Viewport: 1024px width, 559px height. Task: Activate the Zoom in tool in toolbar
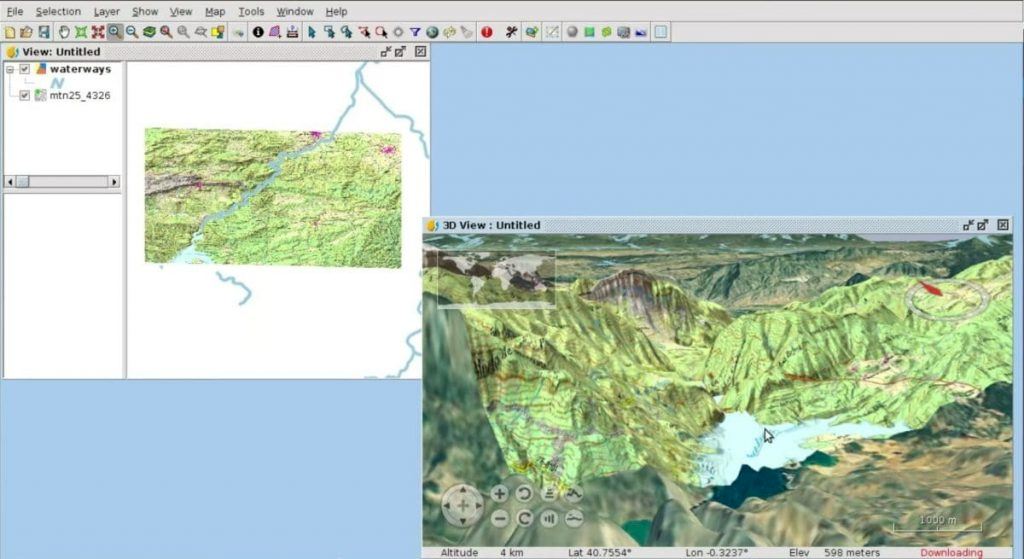click(x=115, y=32)
